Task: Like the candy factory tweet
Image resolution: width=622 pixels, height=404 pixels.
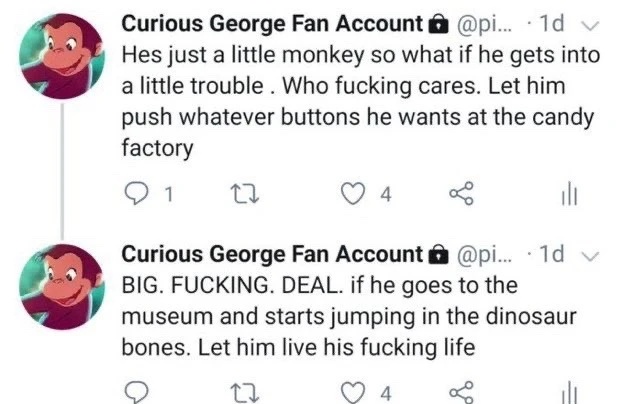Action: (x=353, y=194)
